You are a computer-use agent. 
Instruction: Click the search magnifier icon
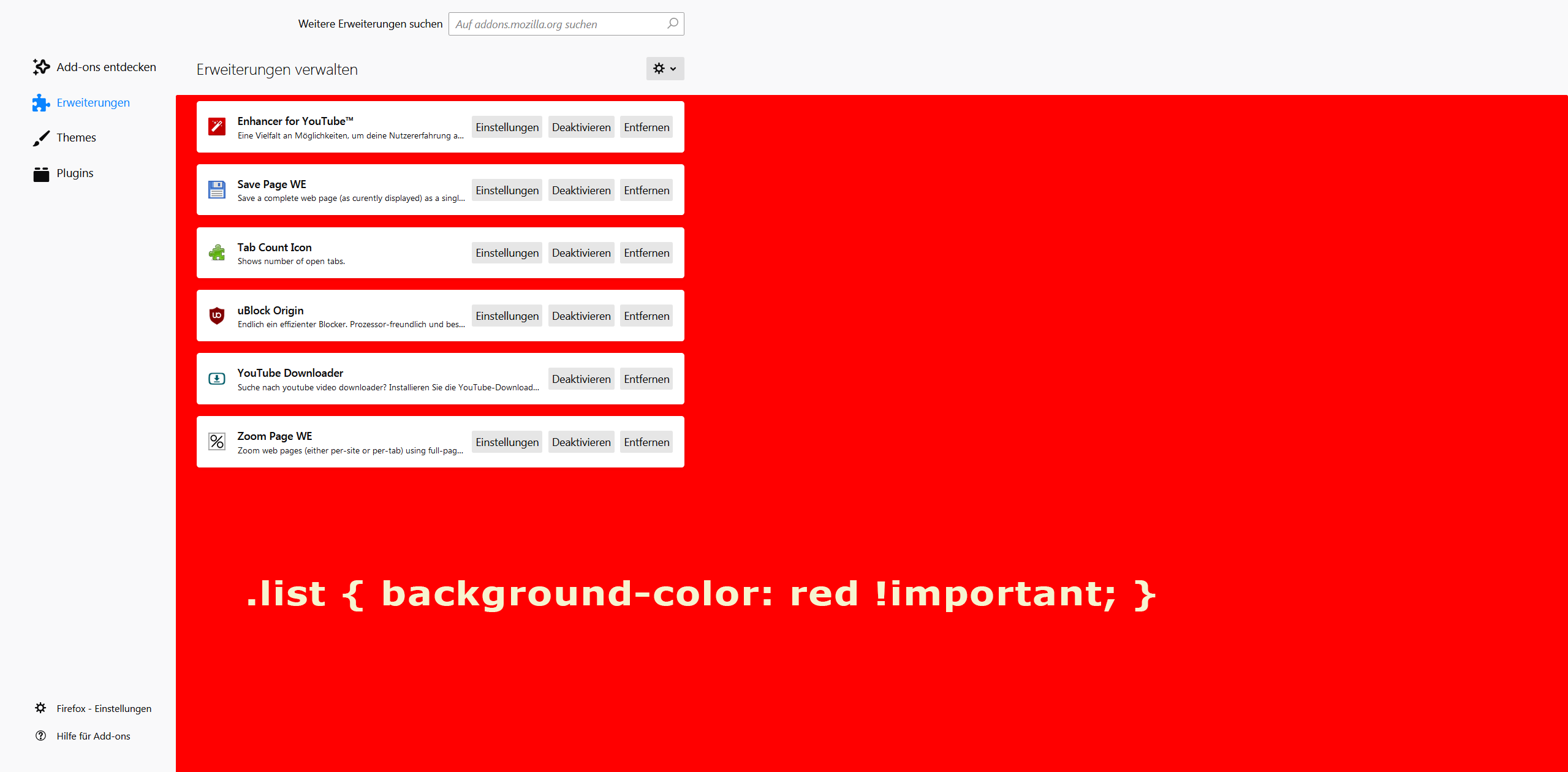coord(672,24)
